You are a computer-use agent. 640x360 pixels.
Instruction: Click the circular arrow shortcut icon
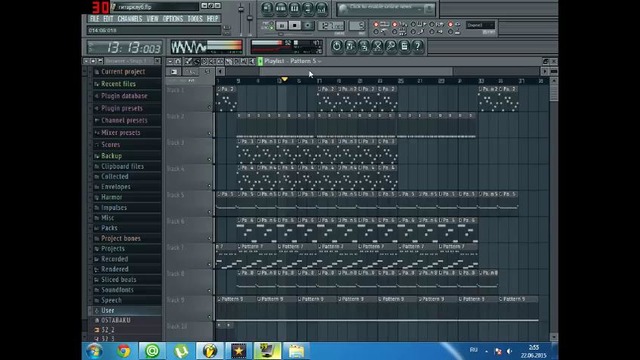coord(336,46)
